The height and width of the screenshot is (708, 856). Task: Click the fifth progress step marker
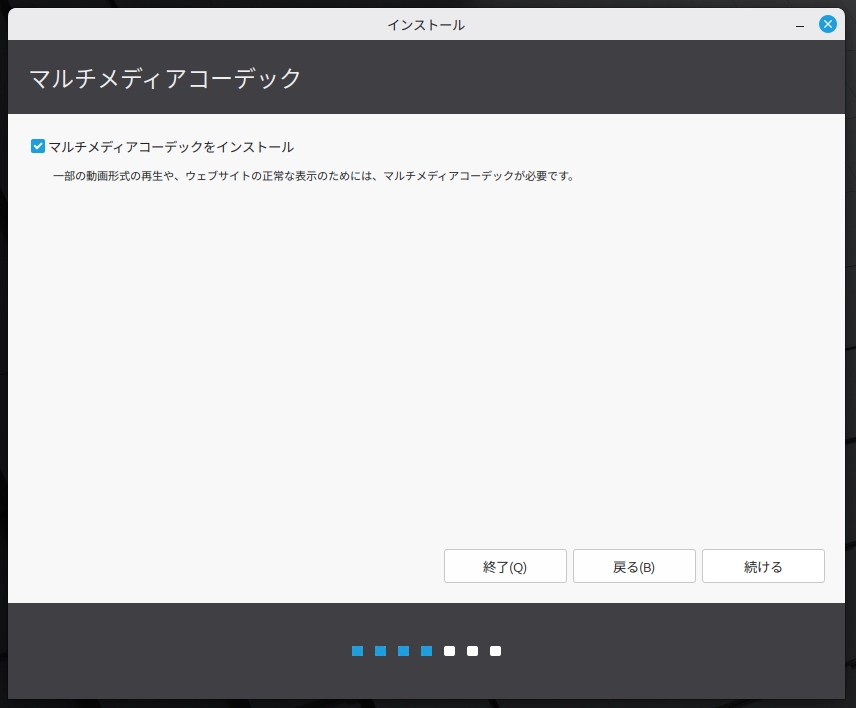(x=449, y=651)
